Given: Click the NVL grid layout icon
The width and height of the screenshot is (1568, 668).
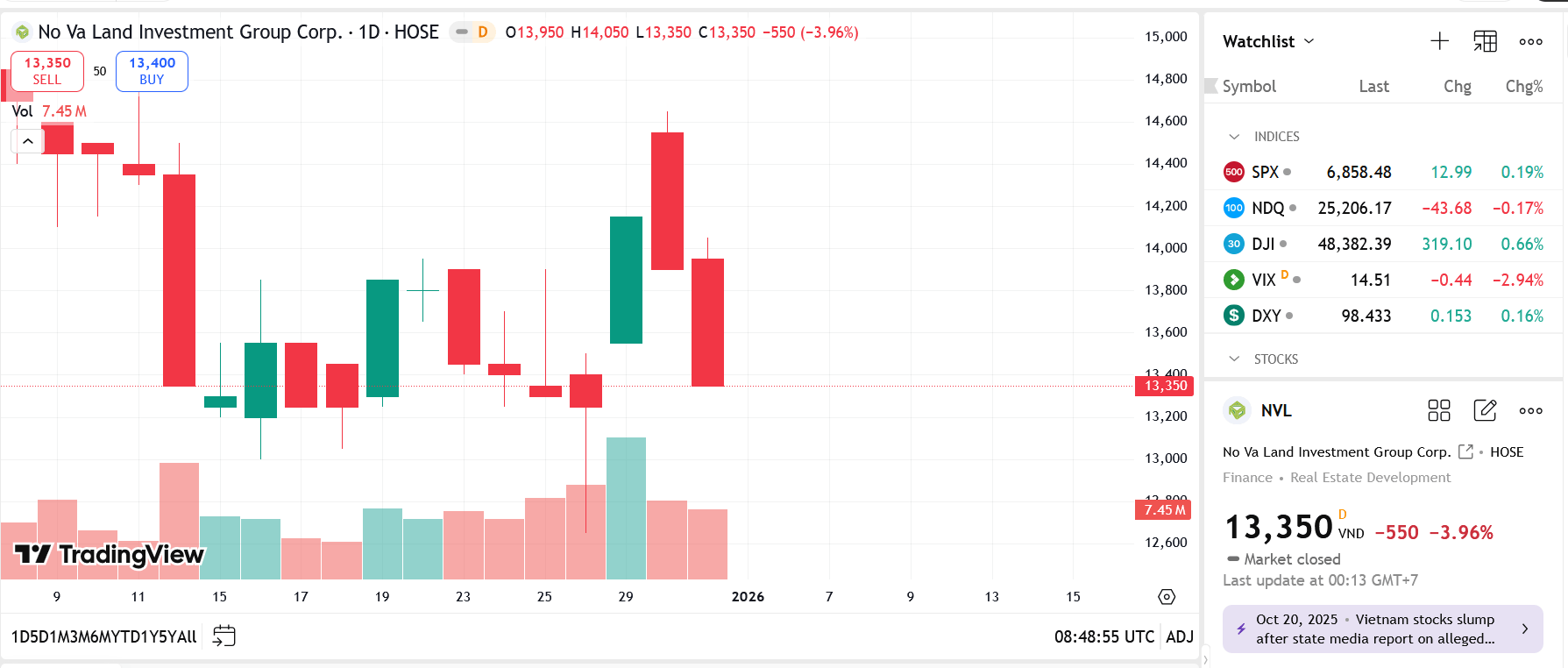Looking at the screenshot, I should (x=1439, y=410).
